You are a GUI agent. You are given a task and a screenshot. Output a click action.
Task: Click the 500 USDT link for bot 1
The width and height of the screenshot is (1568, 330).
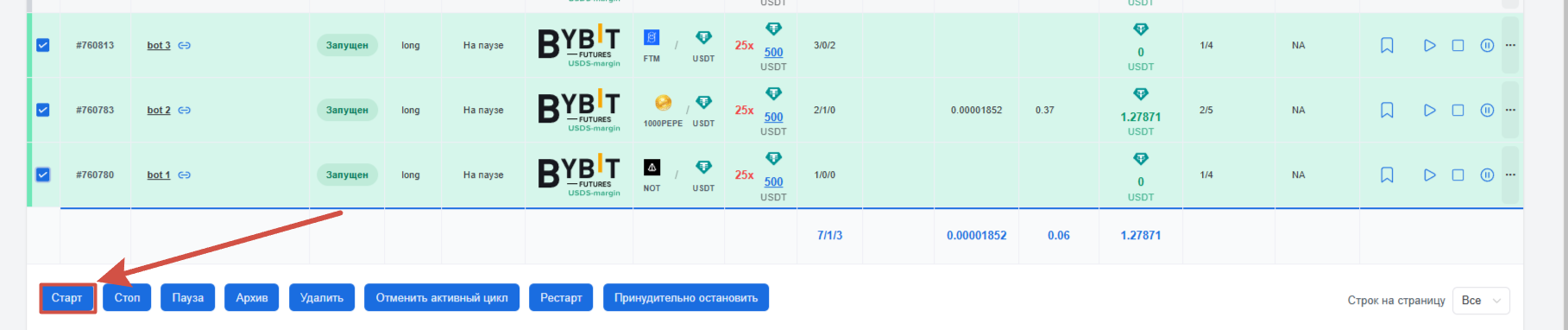point(773,181)
